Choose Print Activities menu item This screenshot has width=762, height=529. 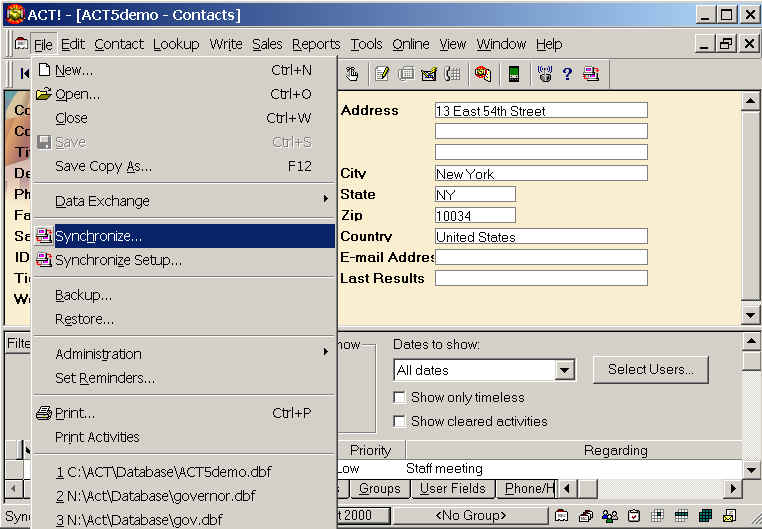tap(184, 437)
